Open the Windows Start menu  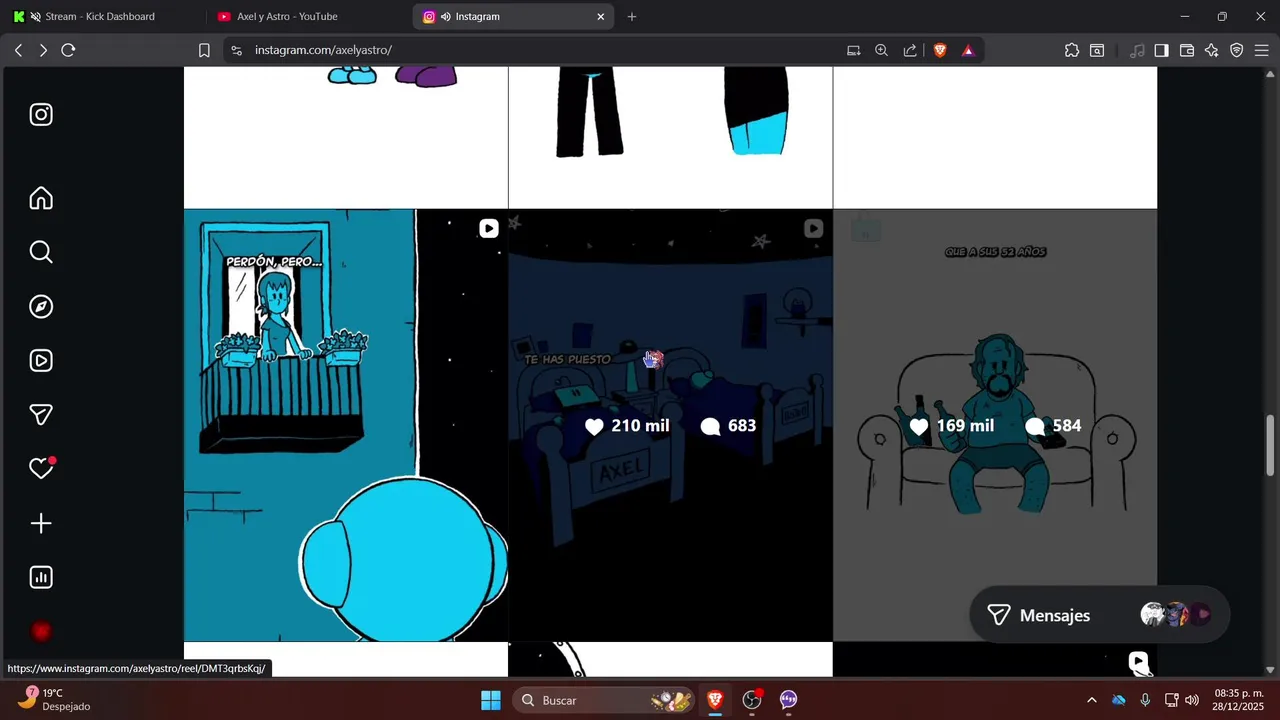point(491,700)
